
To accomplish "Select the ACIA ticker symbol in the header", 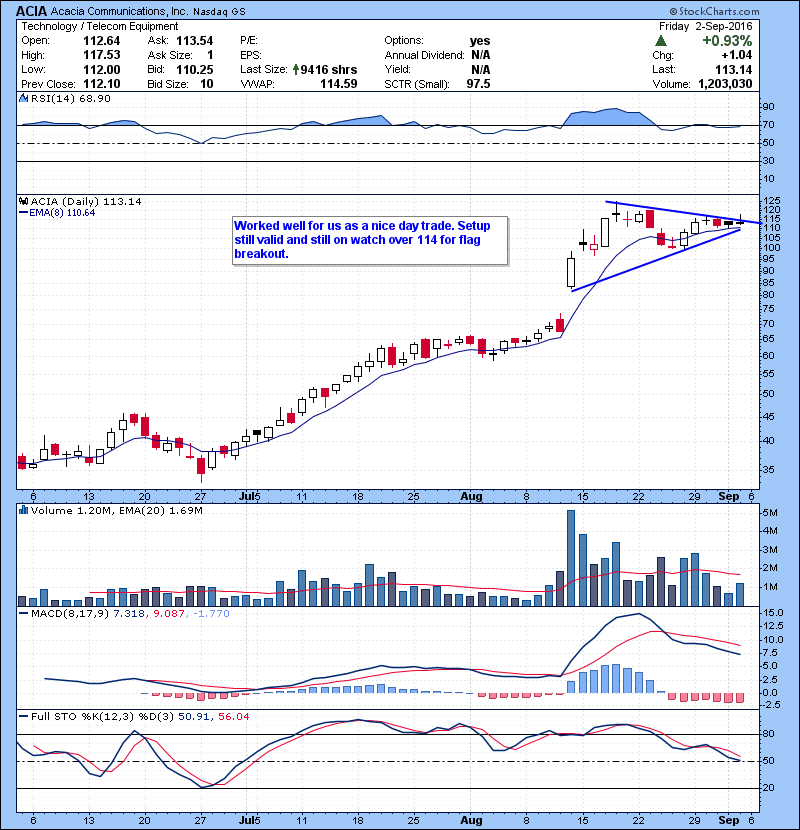I will (x=32, y=11).
